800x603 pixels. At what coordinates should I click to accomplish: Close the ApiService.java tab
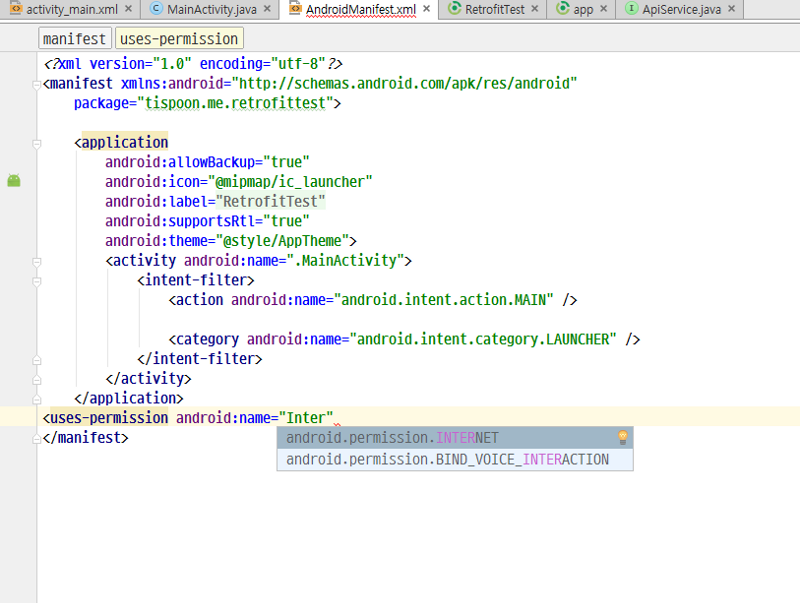(732, 9)
